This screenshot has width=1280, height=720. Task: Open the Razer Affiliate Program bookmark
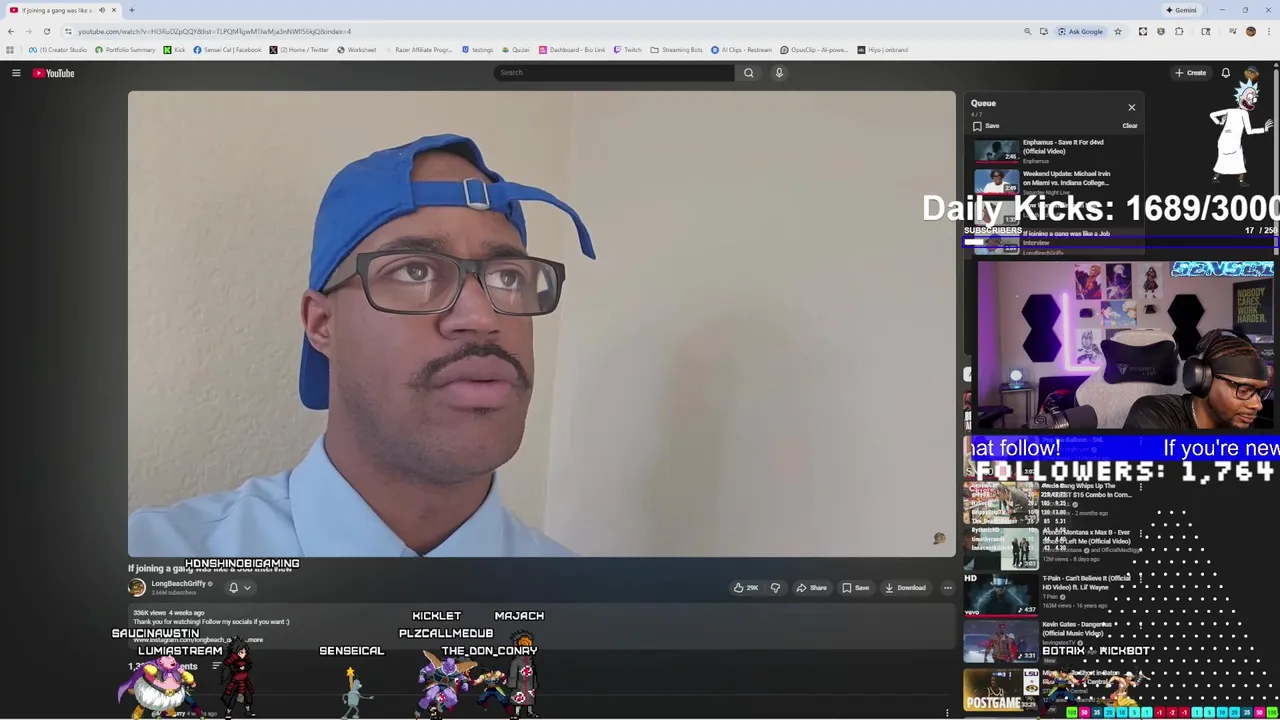[420, 50]
